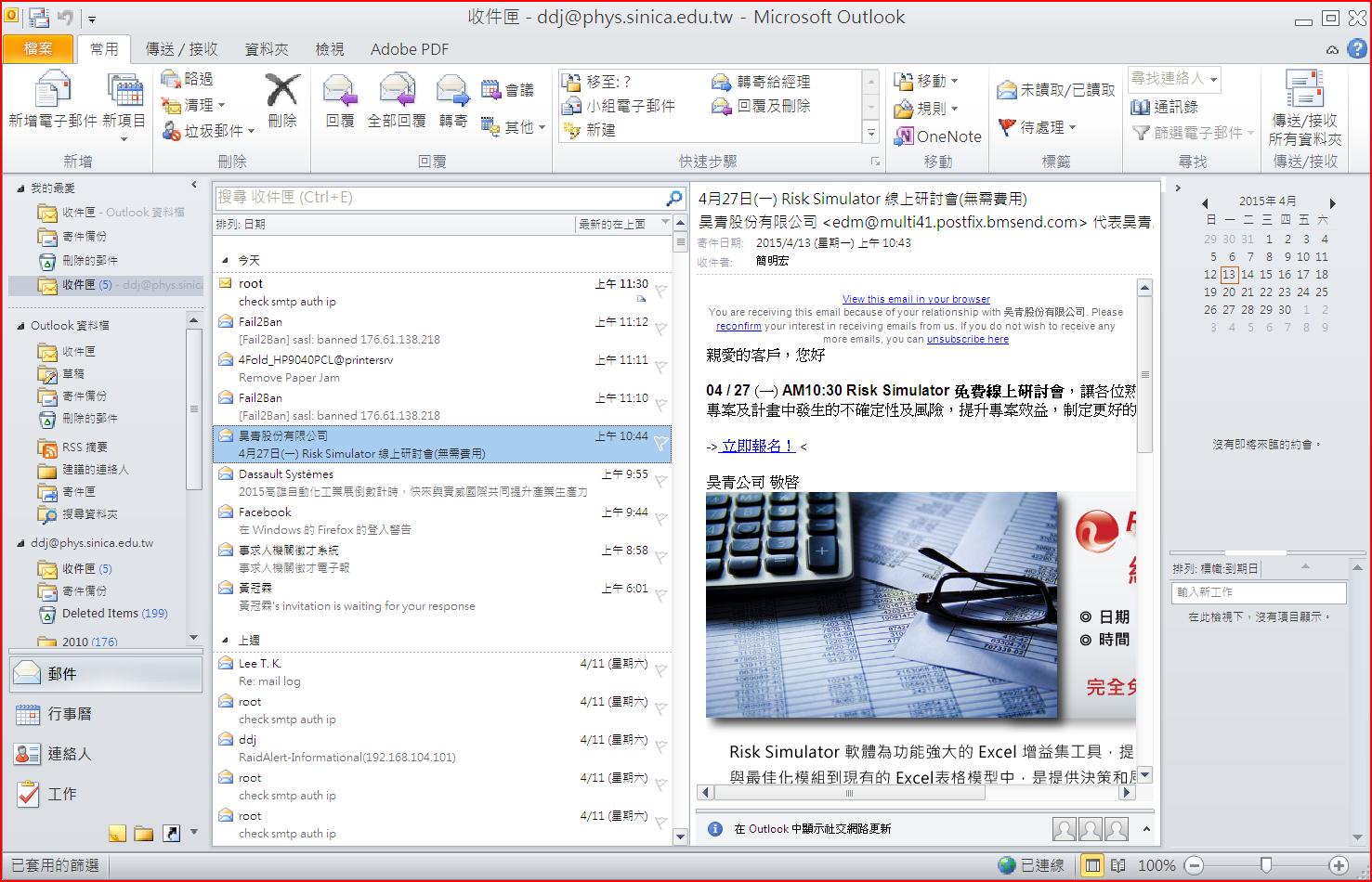This screenshot has width=1372, height=882.
Task: Open the 行事曆 calendar view
Action: point(105,714)
